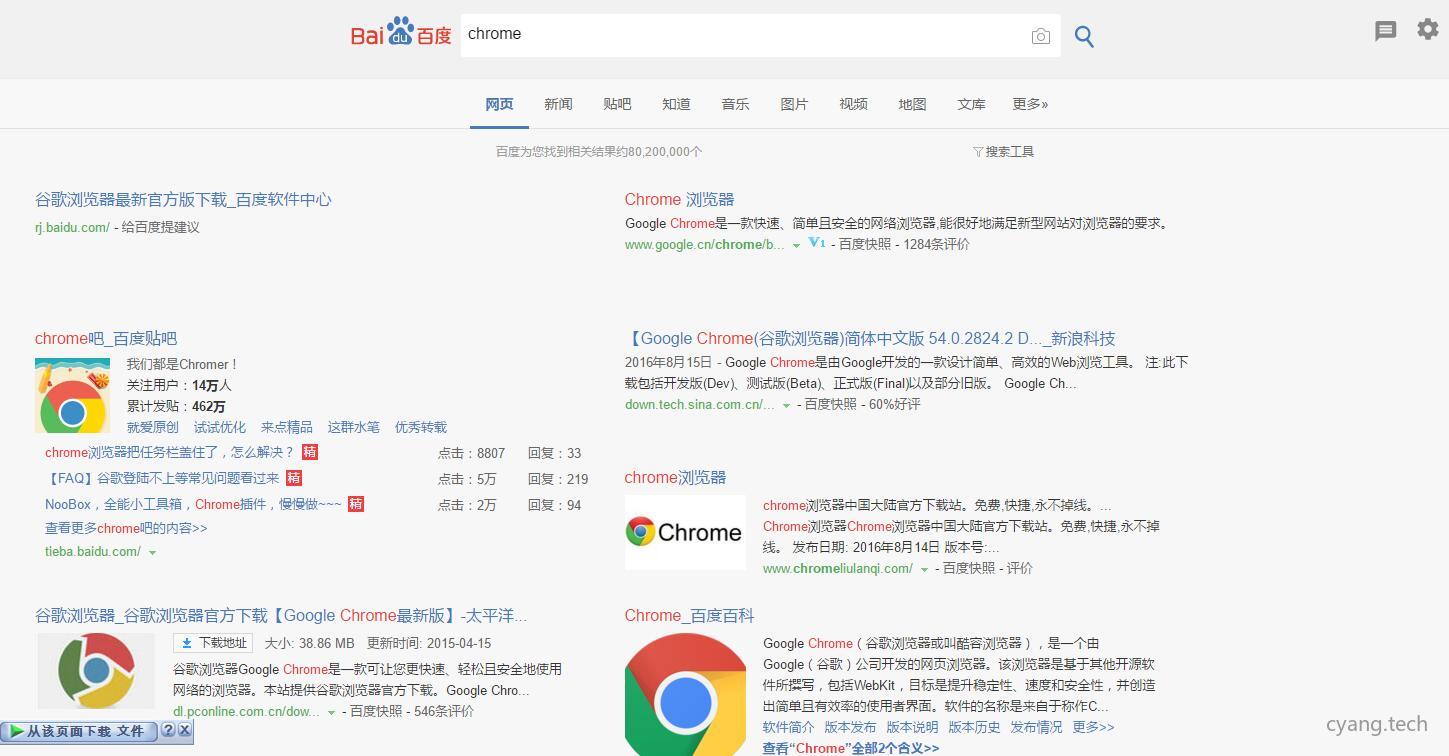Open the 谷歌浏览器最新官方版下载 result link
The image size is (1449, 756).
(183, 199)
